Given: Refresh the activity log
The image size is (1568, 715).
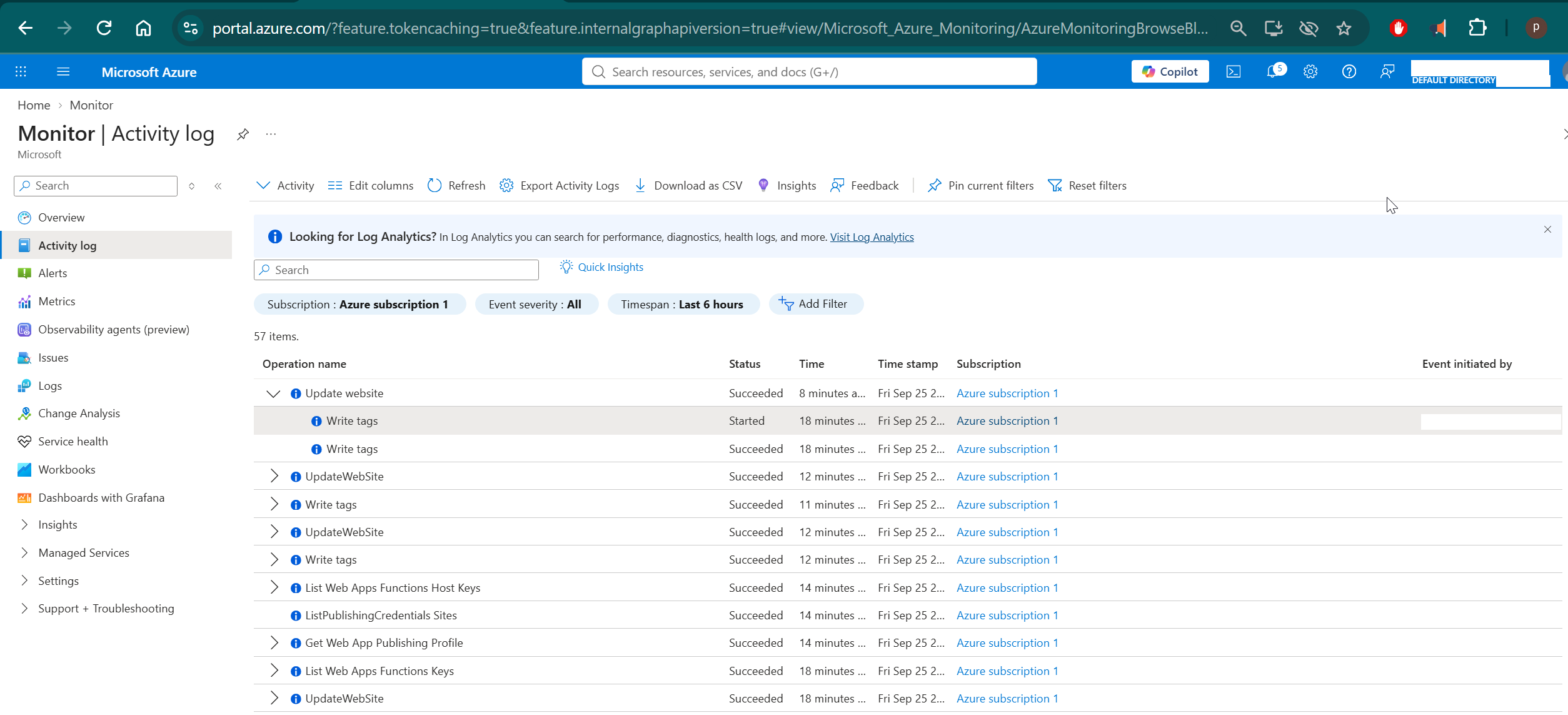Looking at the screenshot, I should coord(456,186).
